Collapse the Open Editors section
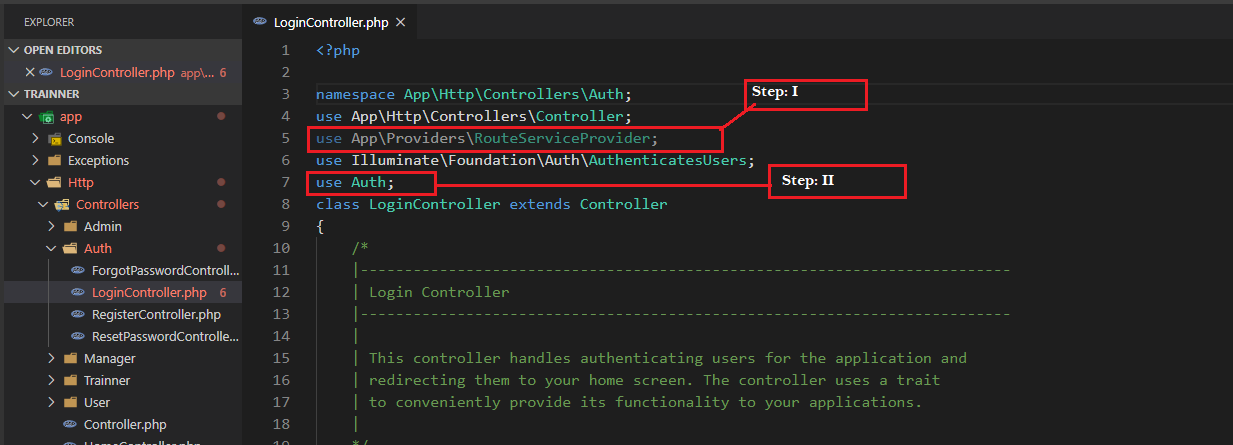This screenshot has width=1233, height=445. tap(14, 50)
